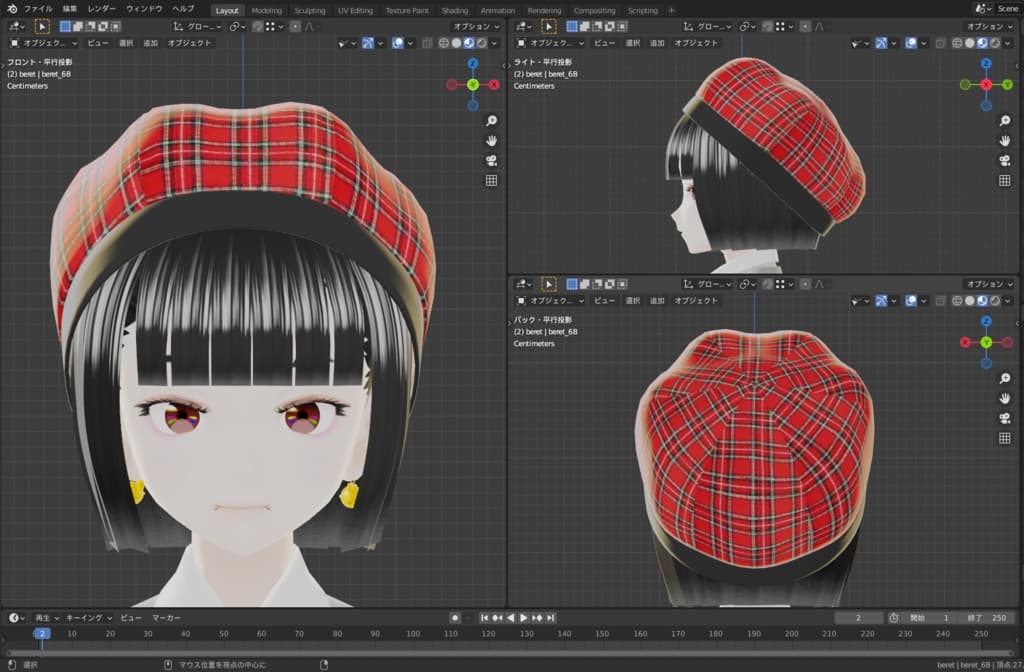Open the ファイル menu
1024x672 pixels.
38,8
